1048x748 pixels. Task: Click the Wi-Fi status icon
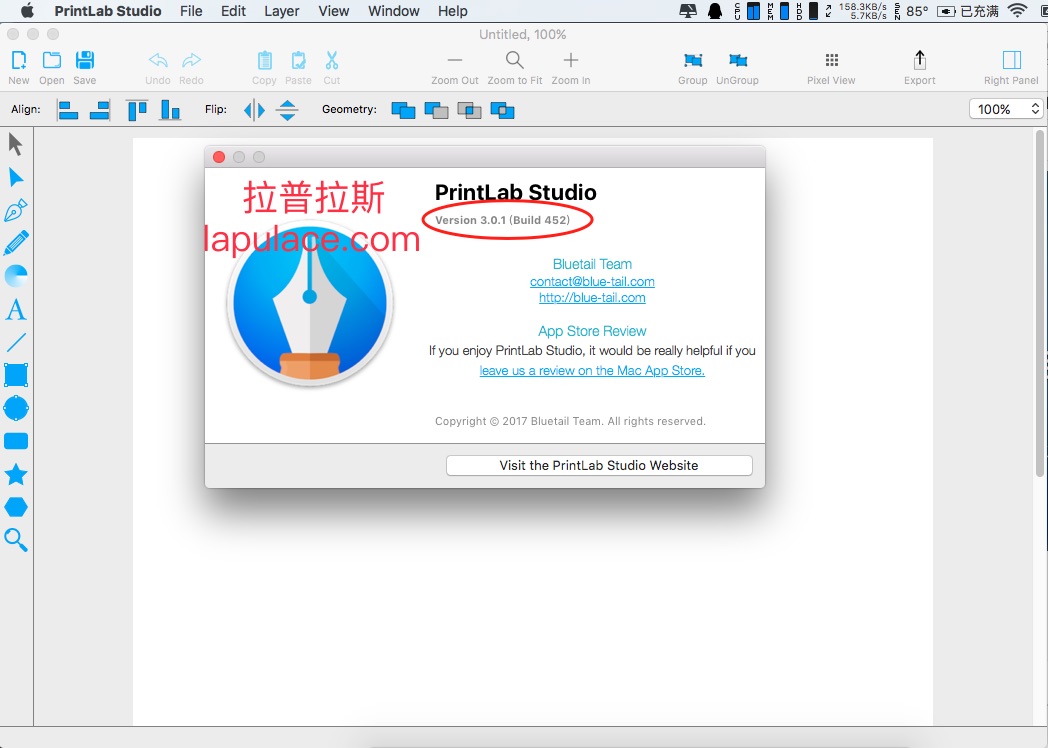[x=1017, y=11]
